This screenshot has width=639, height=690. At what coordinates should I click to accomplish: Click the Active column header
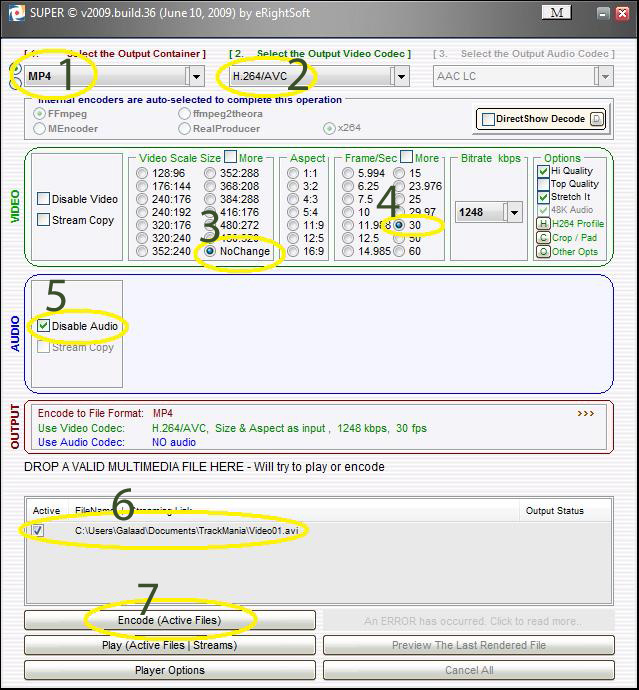tap(46, 511)
